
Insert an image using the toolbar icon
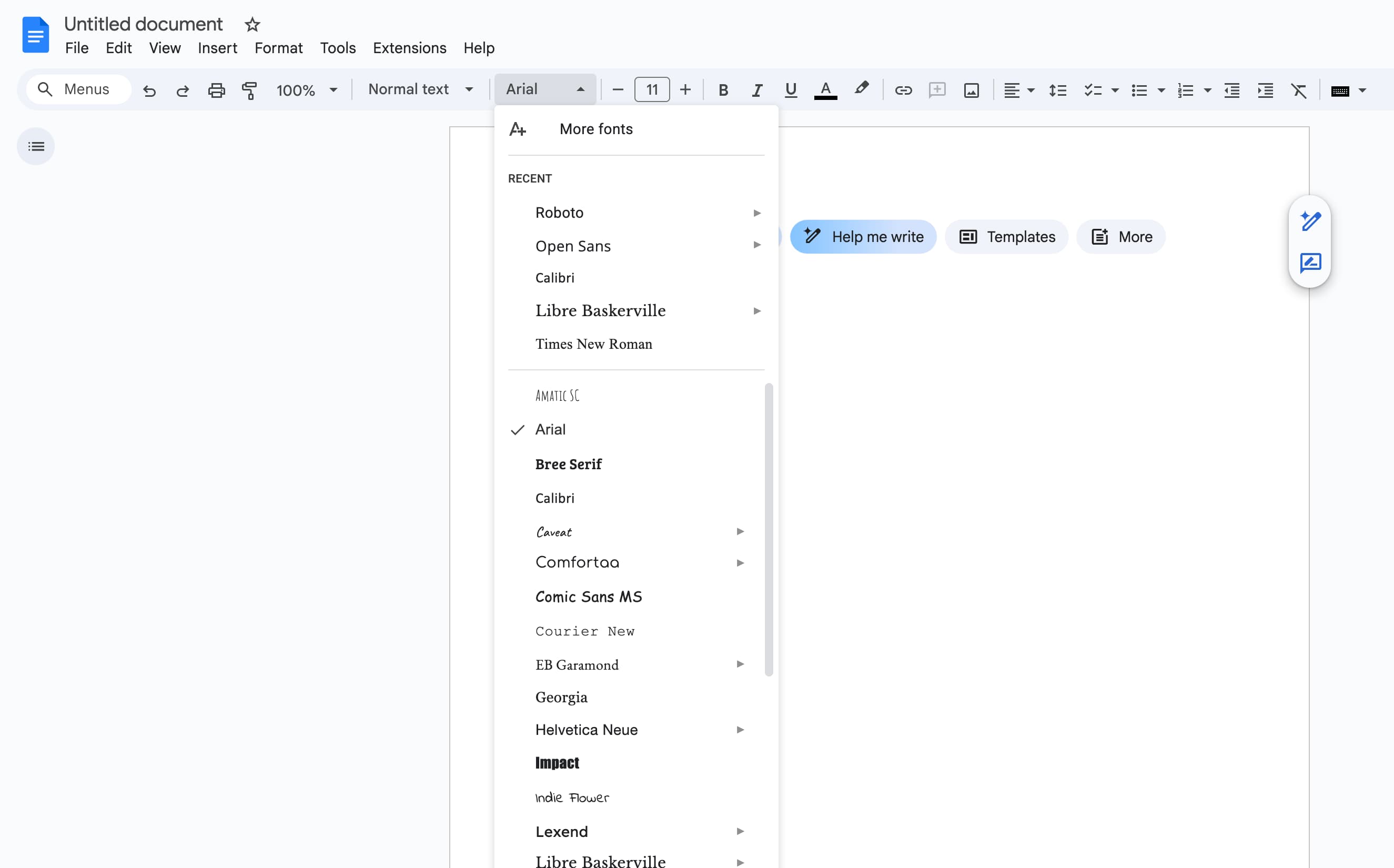(971, 90)
